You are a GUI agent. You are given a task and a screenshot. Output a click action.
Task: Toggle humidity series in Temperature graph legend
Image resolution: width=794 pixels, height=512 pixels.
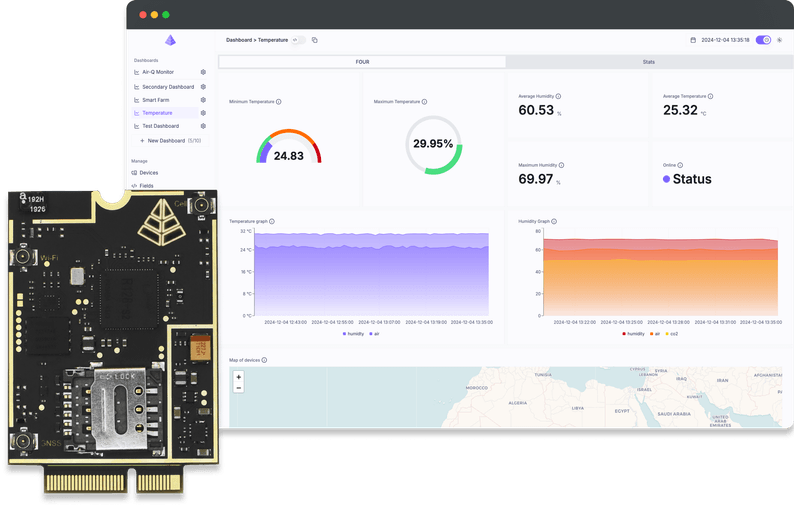pos(353,334)
